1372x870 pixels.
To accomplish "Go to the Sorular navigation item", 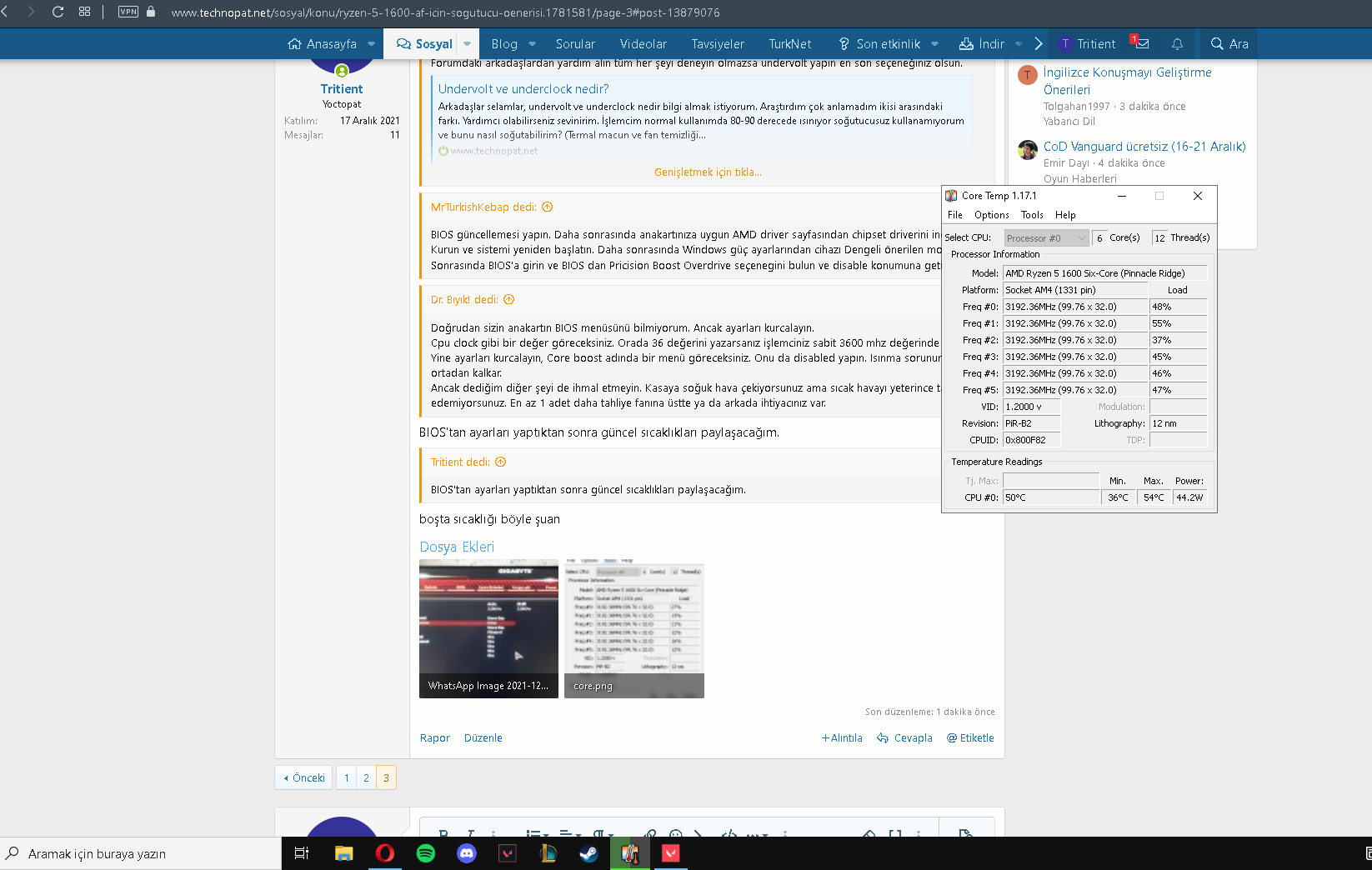I will coord(575,44).
